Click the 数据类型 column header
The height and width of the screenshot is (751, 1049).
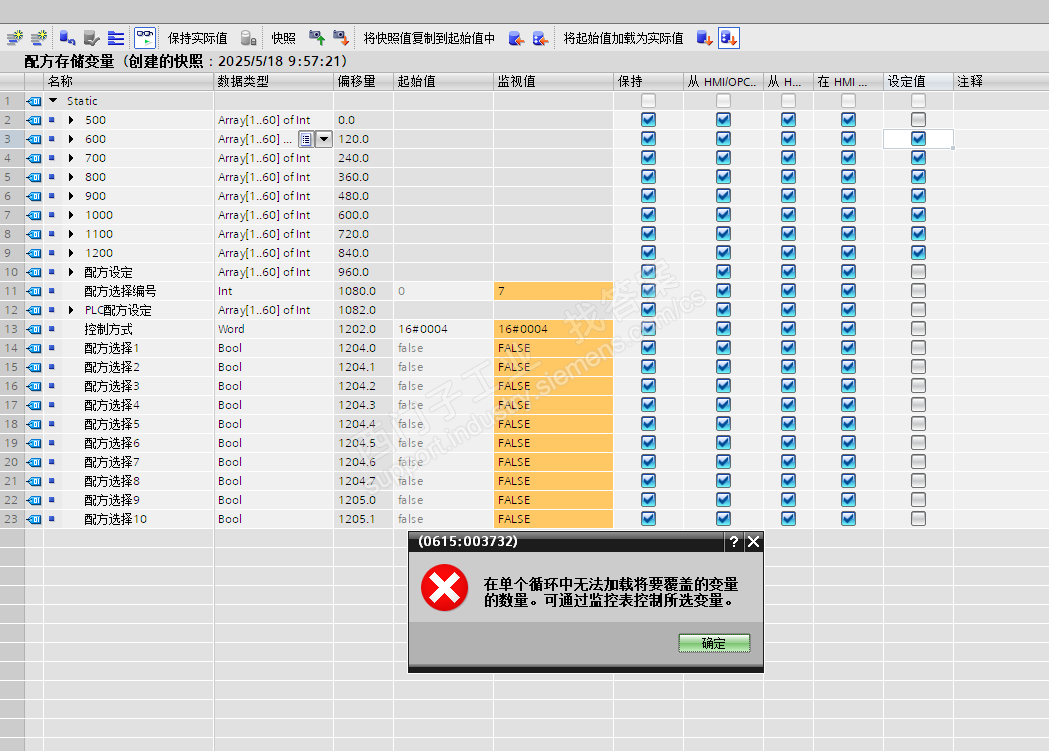(x=274, y=82)
